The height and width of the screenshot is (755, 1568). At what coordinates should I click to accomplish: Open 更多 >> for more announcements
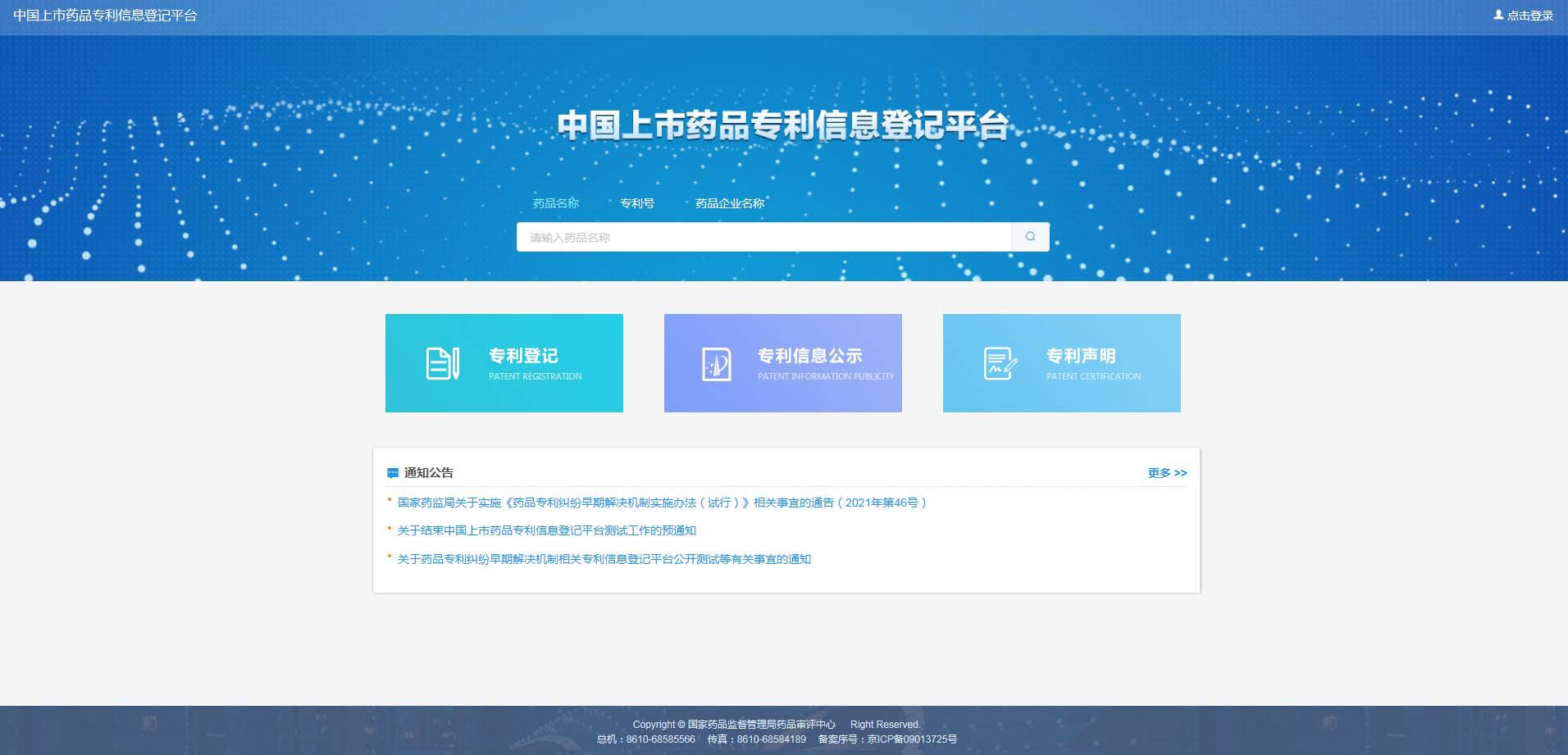point(1167,473)
